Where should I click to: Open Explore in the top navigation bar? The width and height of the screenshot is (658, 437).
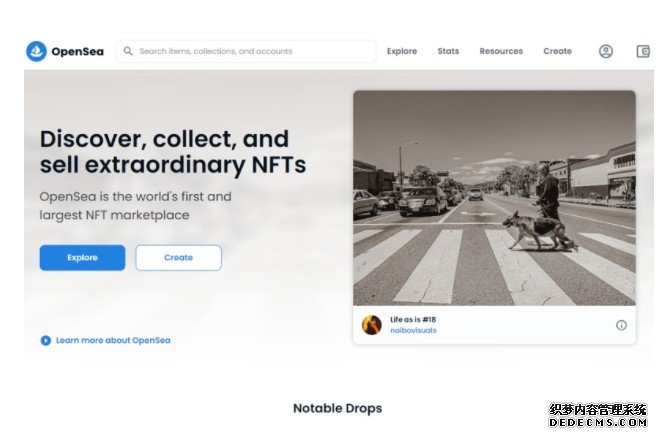point(402,51)
